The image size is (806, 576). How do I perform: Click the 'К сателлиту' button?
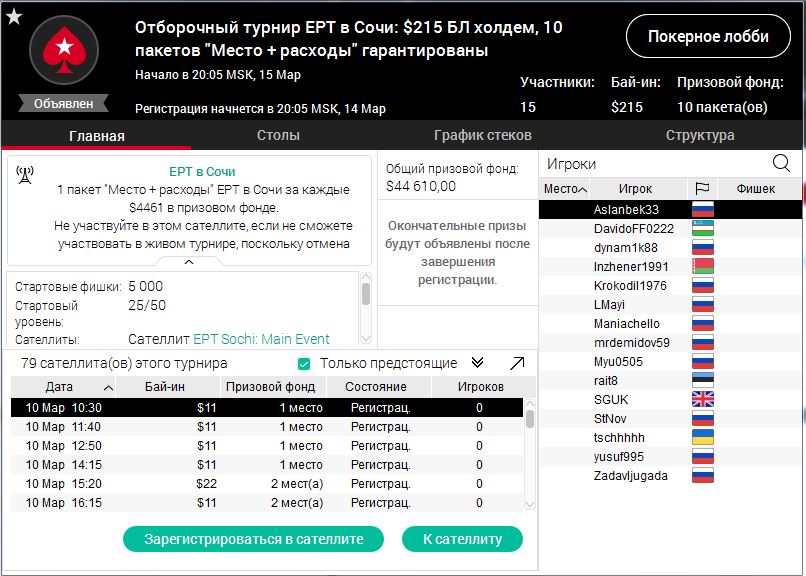[x=462, y=539]
